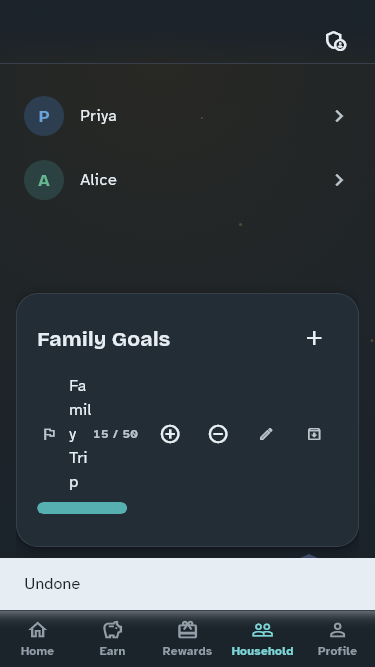The height and width of the screenshot is (667, 375).
Task: Open the parental shield account icon
Action: (336, 41)
